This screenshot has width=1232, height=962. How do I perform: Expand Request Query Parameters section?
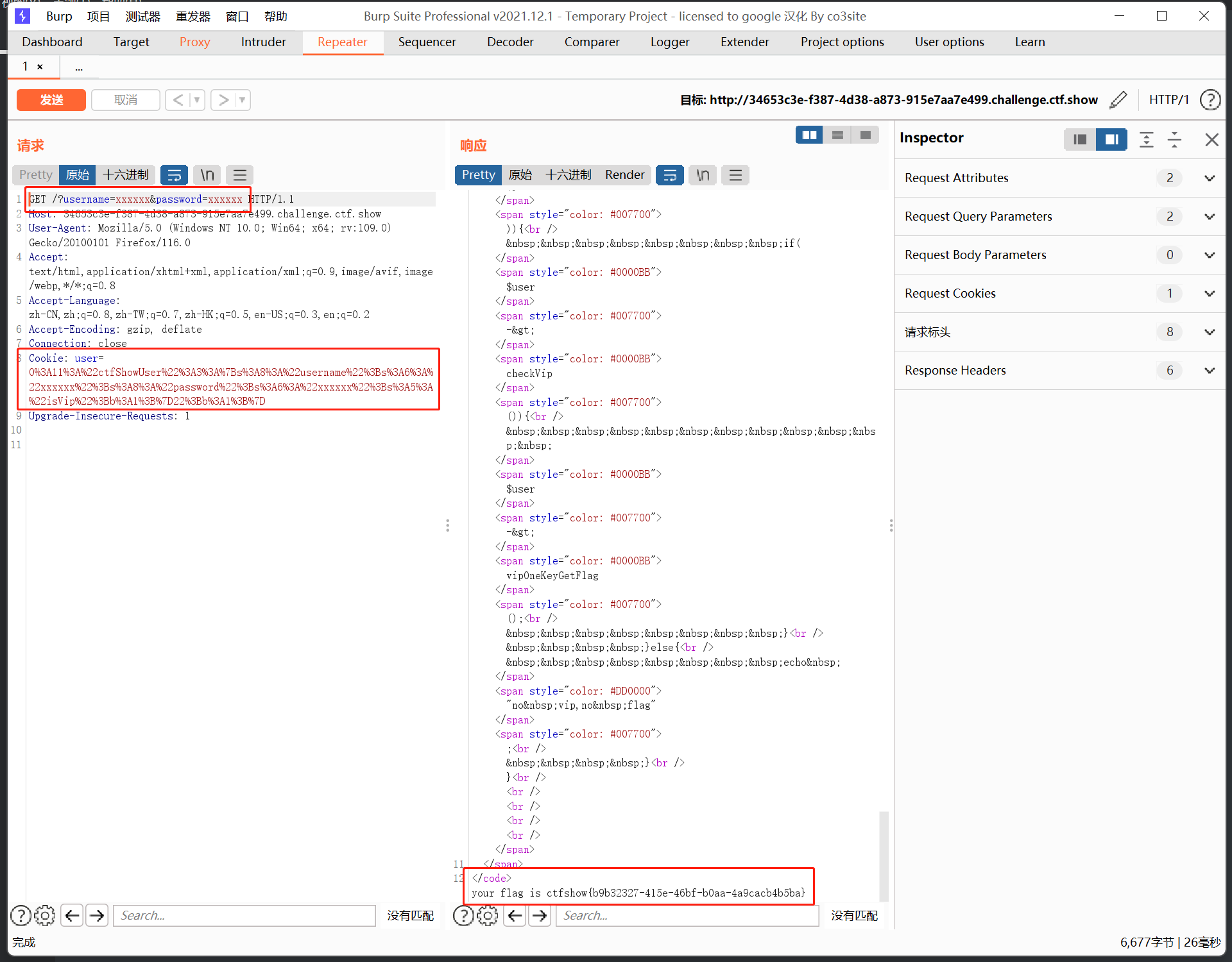pyautogui.click(x=1209, y=216)
